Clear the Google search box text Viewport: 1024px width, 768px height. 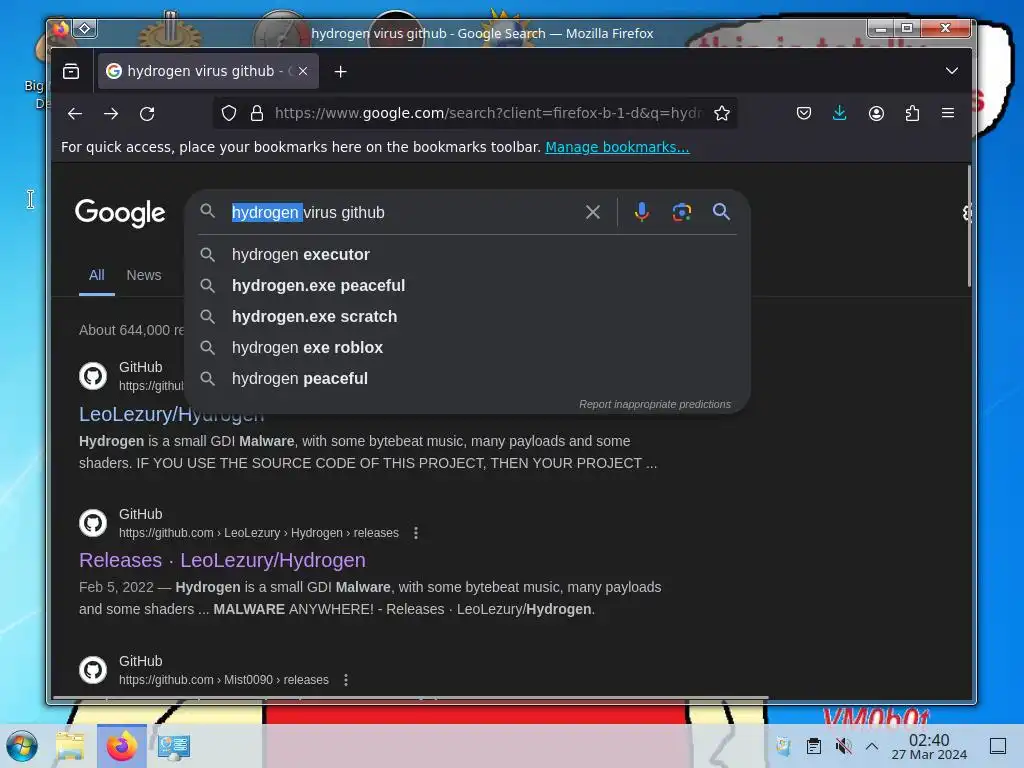[593, 212]
